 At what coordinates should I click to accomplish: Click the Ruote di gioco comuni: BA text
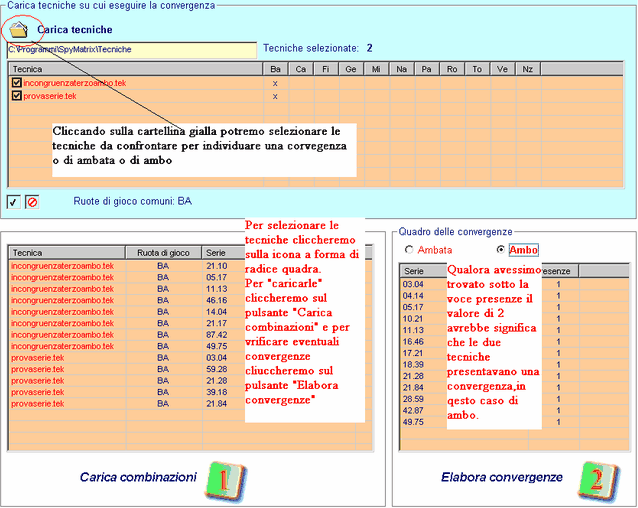(133, 201)
